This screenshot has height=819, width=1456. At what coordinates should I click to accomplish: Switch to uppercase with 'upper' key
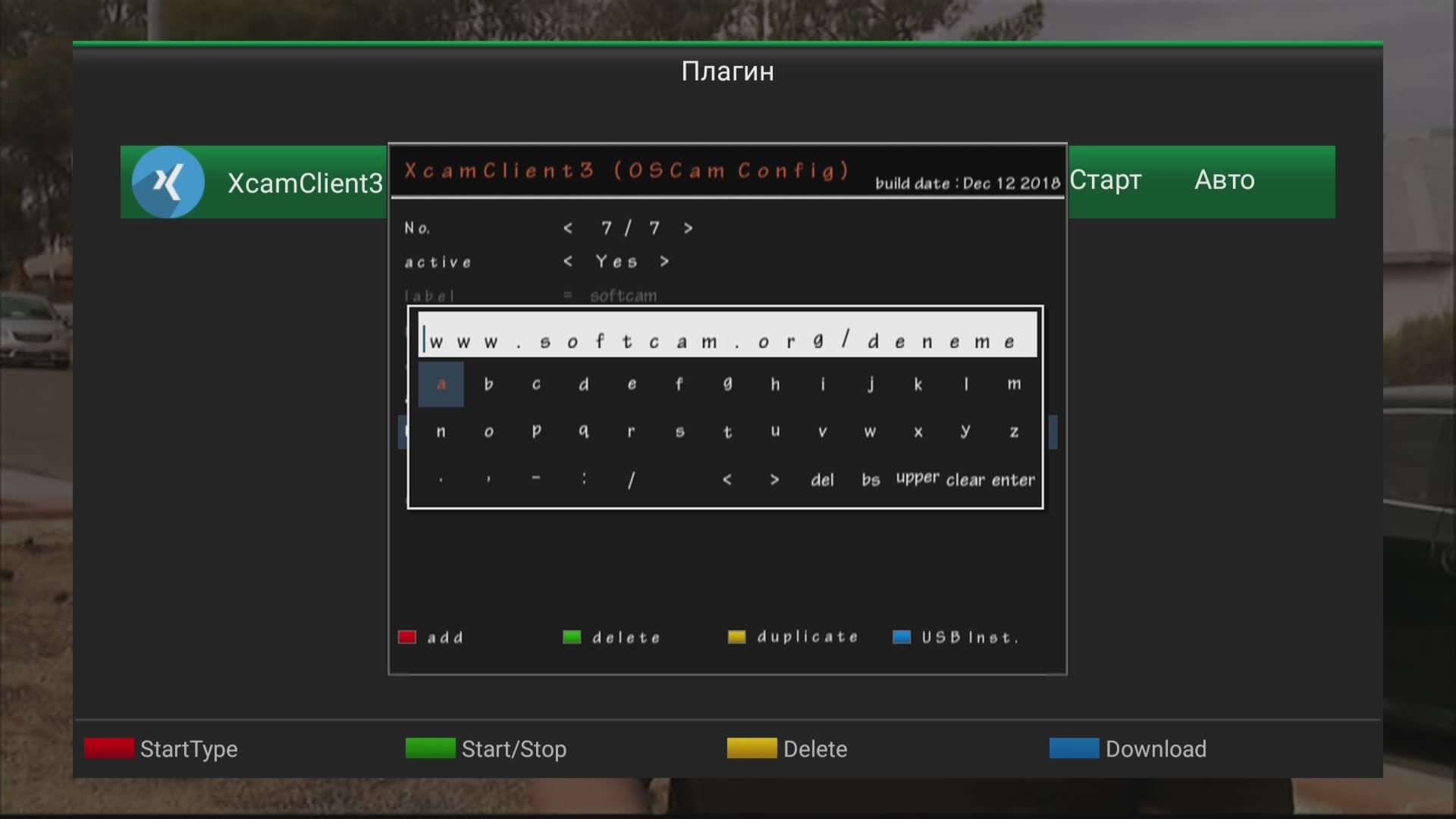click(x=918, y=479)
